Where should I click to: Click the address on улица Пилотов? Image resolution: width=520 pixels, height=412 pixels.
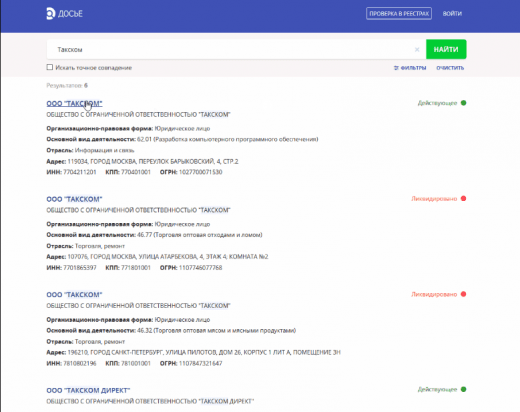click(x=204, y=352)
